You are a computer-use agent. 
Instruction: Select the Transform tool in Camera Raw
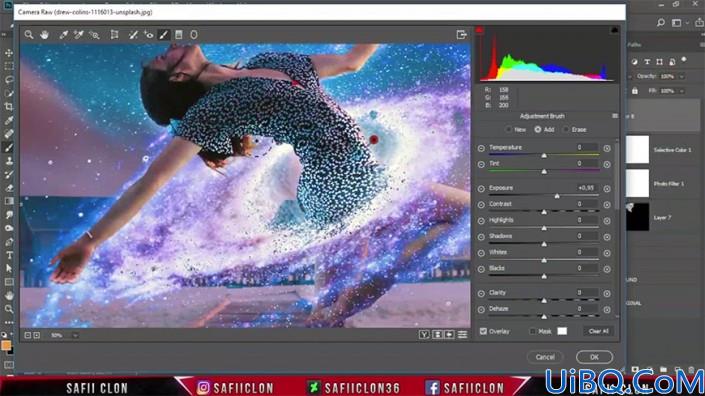tap(115, 35)
